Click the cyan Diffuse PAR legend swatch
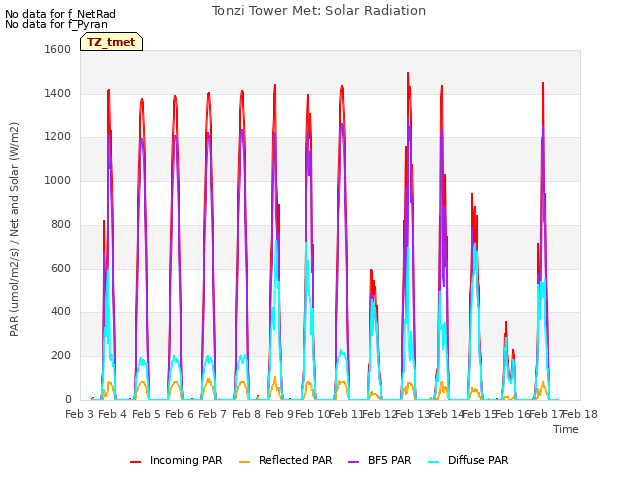The height and width of the screenshot is (480, 640). click(434, 462)
